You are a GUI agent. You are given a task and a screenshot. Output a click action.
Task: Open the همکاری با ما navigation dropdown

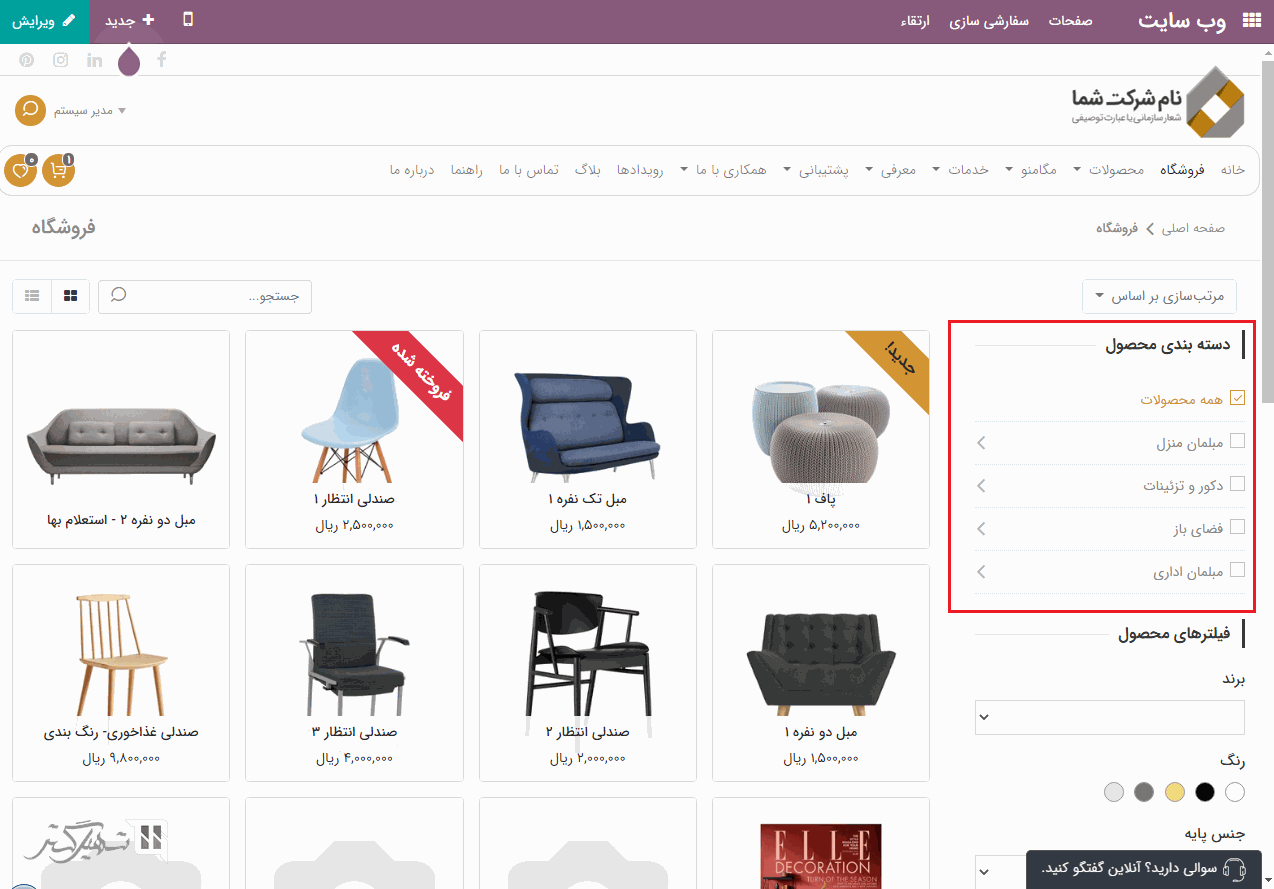tap(723, 170)
